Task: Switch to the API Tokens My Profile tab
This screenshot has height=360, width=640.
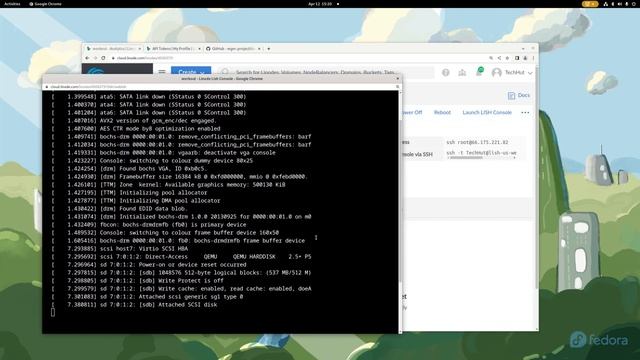Action: [173, 49]
